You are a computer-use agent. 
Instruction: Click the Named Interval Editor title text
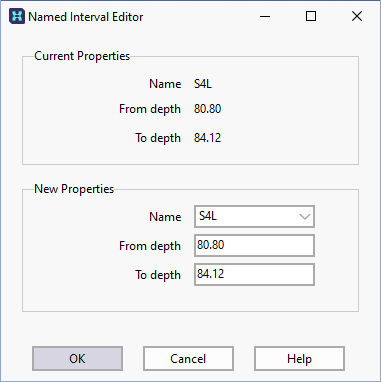pyautogui.click(x=86, y=17)
